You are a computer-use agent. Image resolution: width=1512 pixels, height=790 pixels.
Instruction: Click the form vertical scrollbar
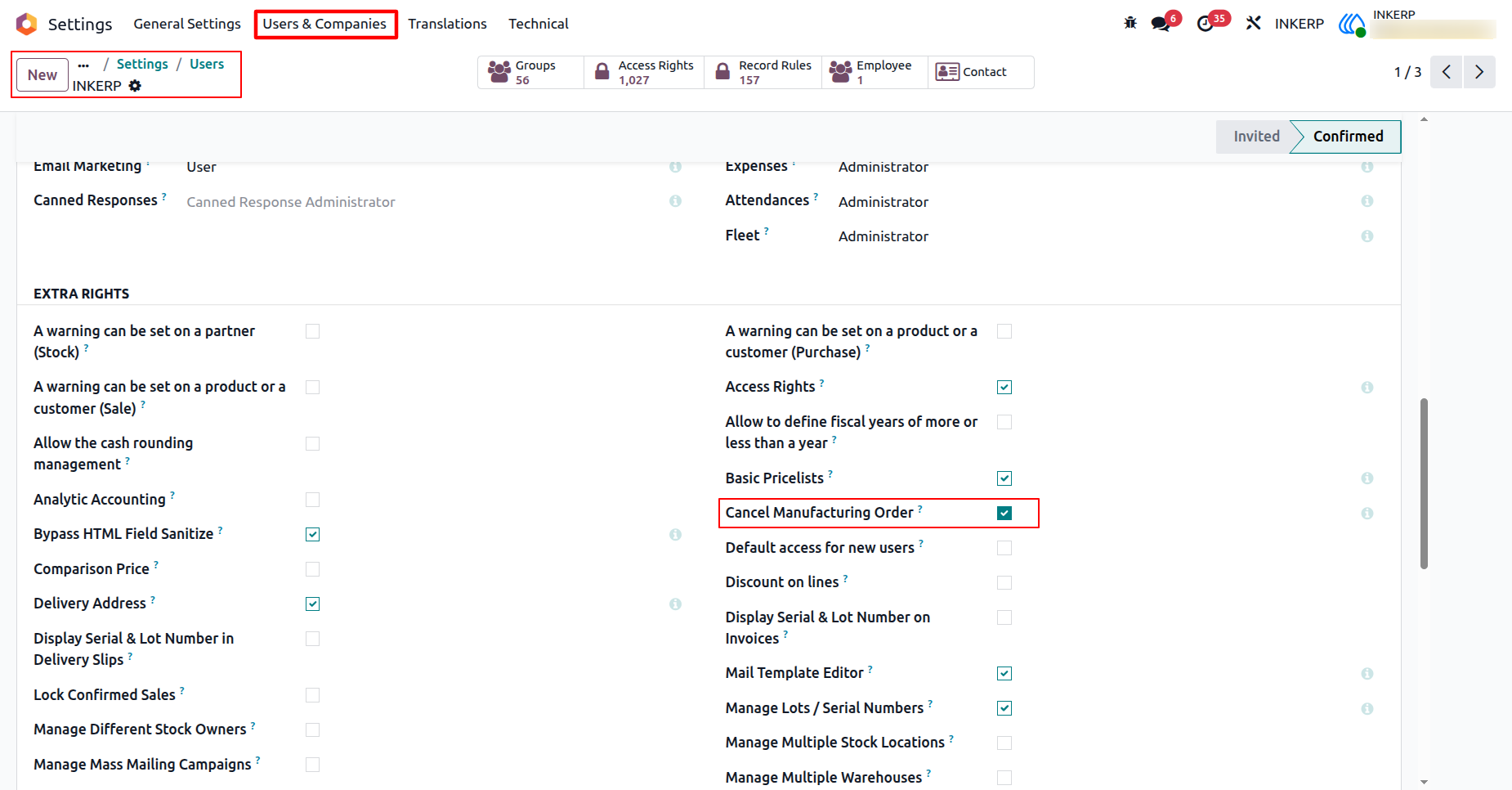1424,483
